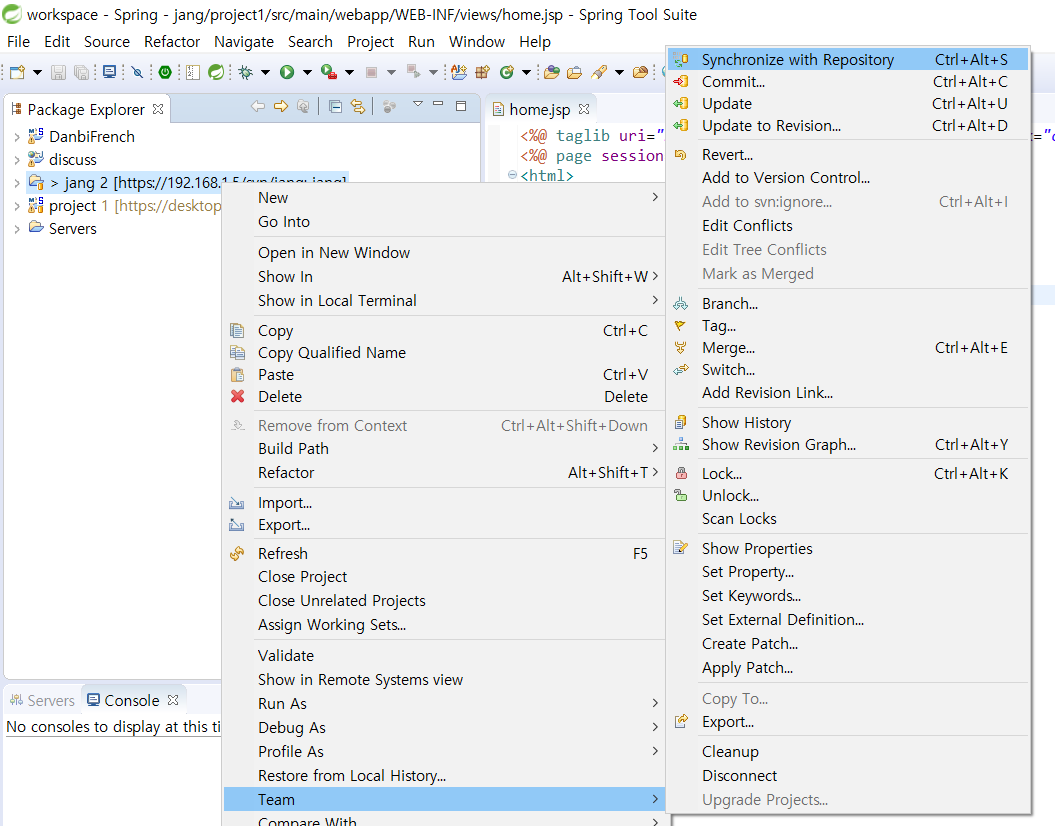Viewport: 1055px width, 826px height.
Task: Choose Update to Revision...
Action: coord(848,126)
